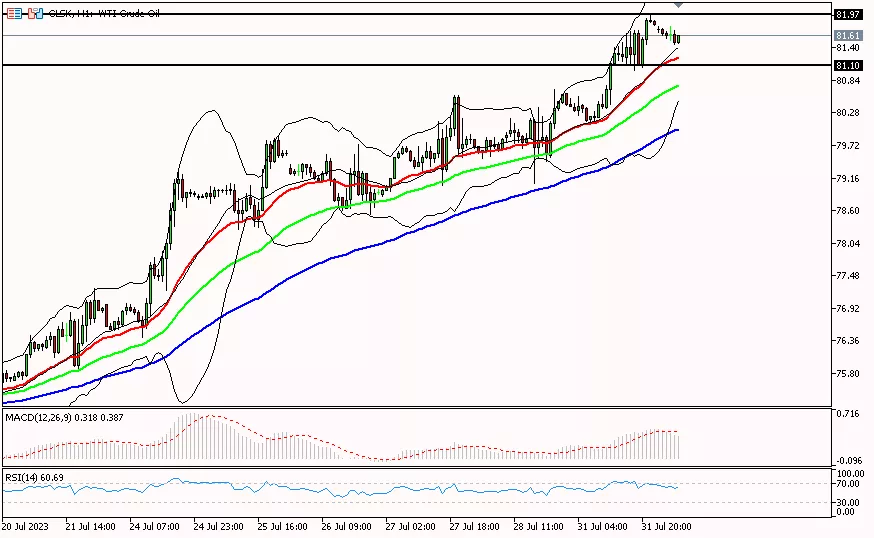Click the one-click trading panel icon
The image size is (874, 538).
35,13
